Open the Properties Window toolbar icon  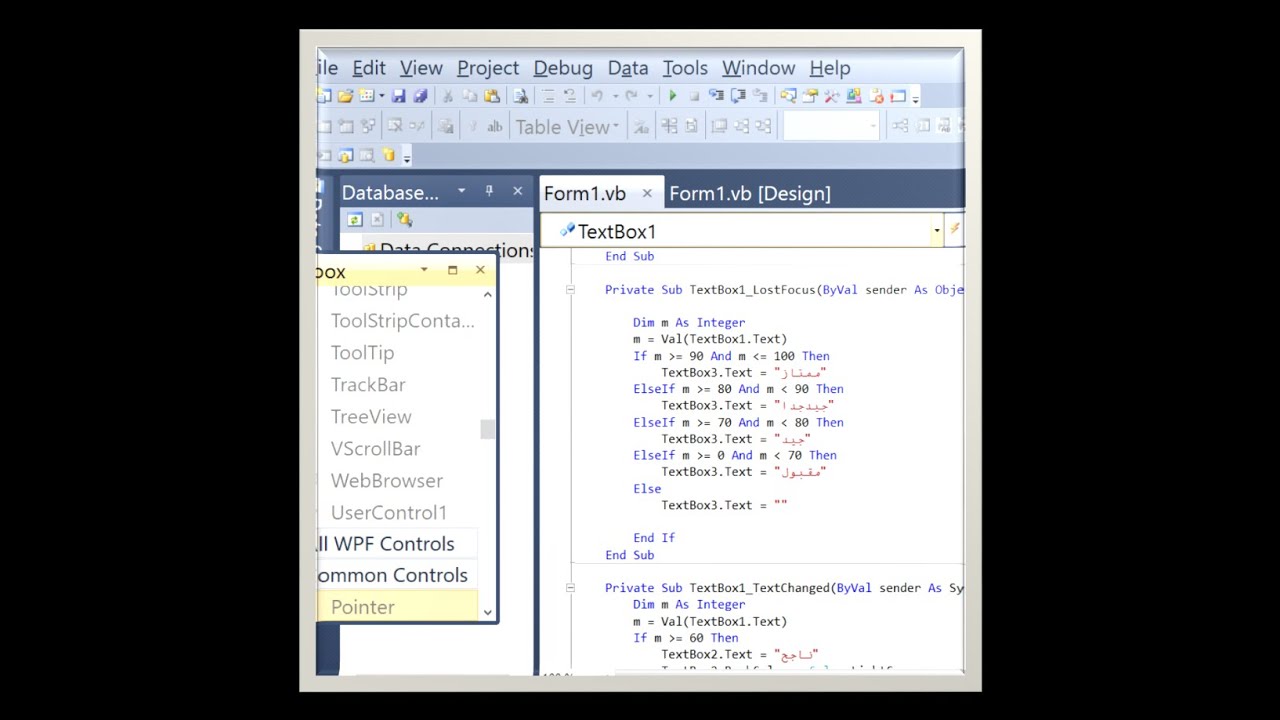[810, 96]
